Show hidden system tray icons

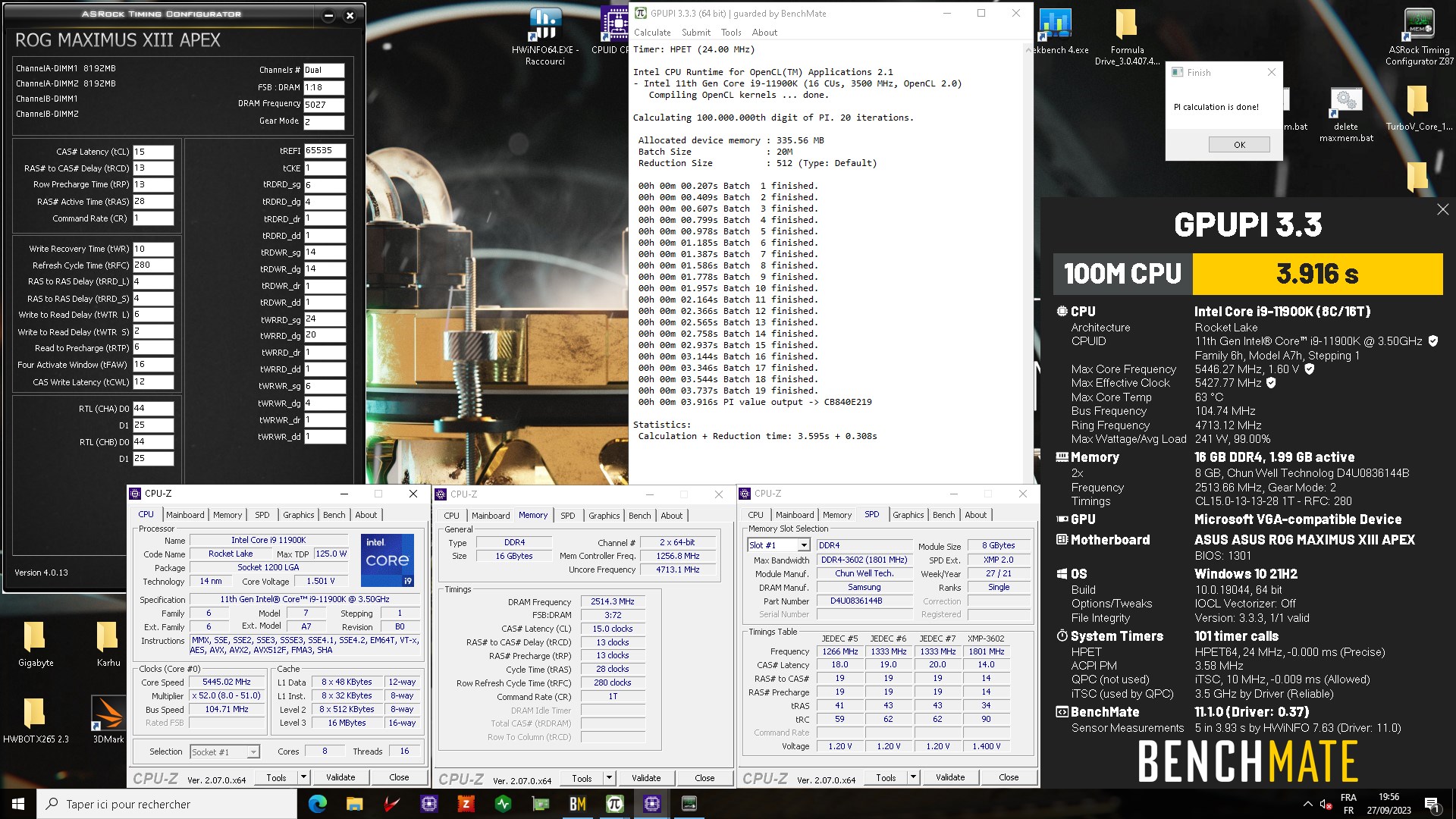1307,804
